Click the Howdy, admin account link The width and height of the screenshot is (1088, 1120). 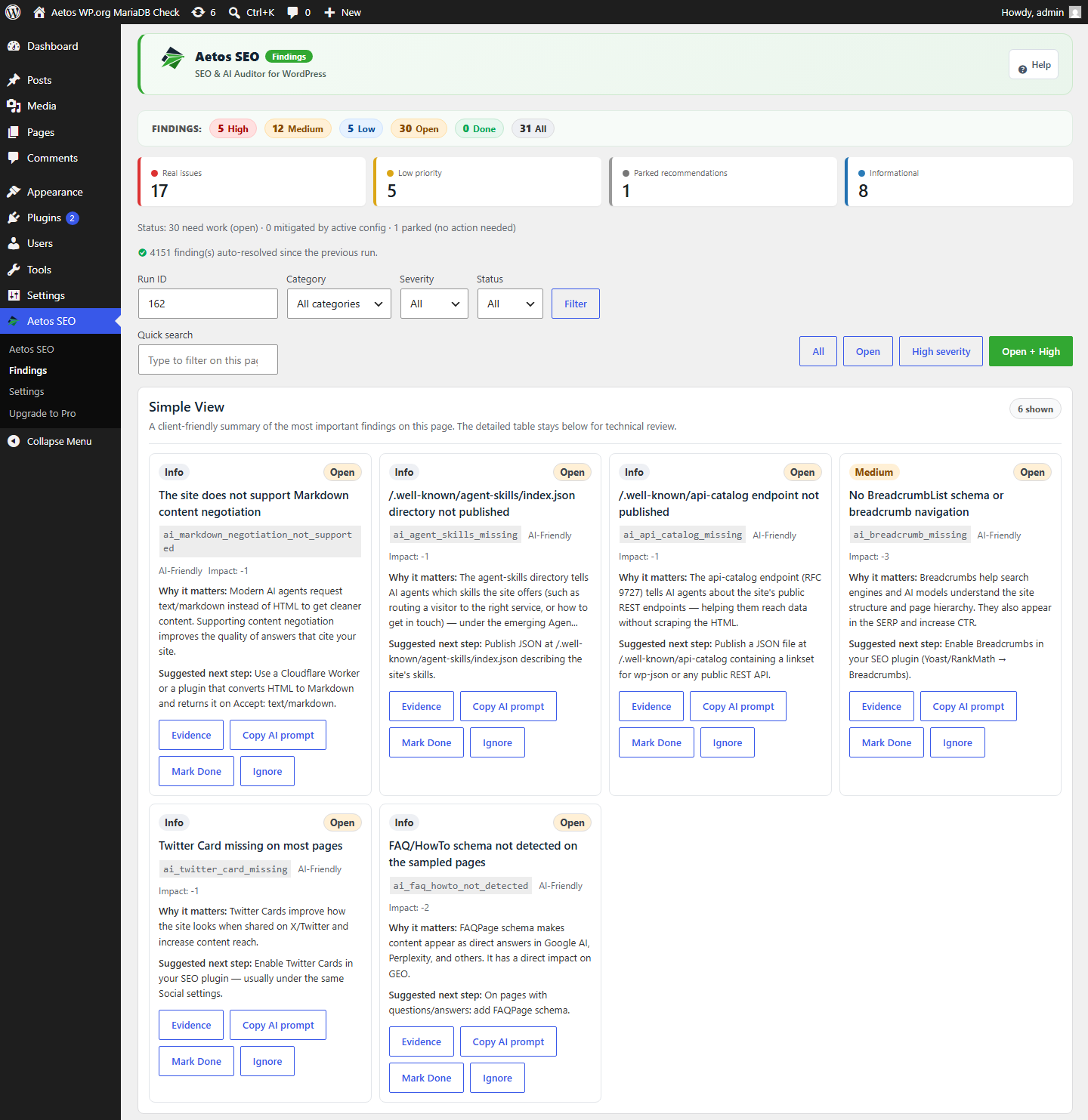1040,12
